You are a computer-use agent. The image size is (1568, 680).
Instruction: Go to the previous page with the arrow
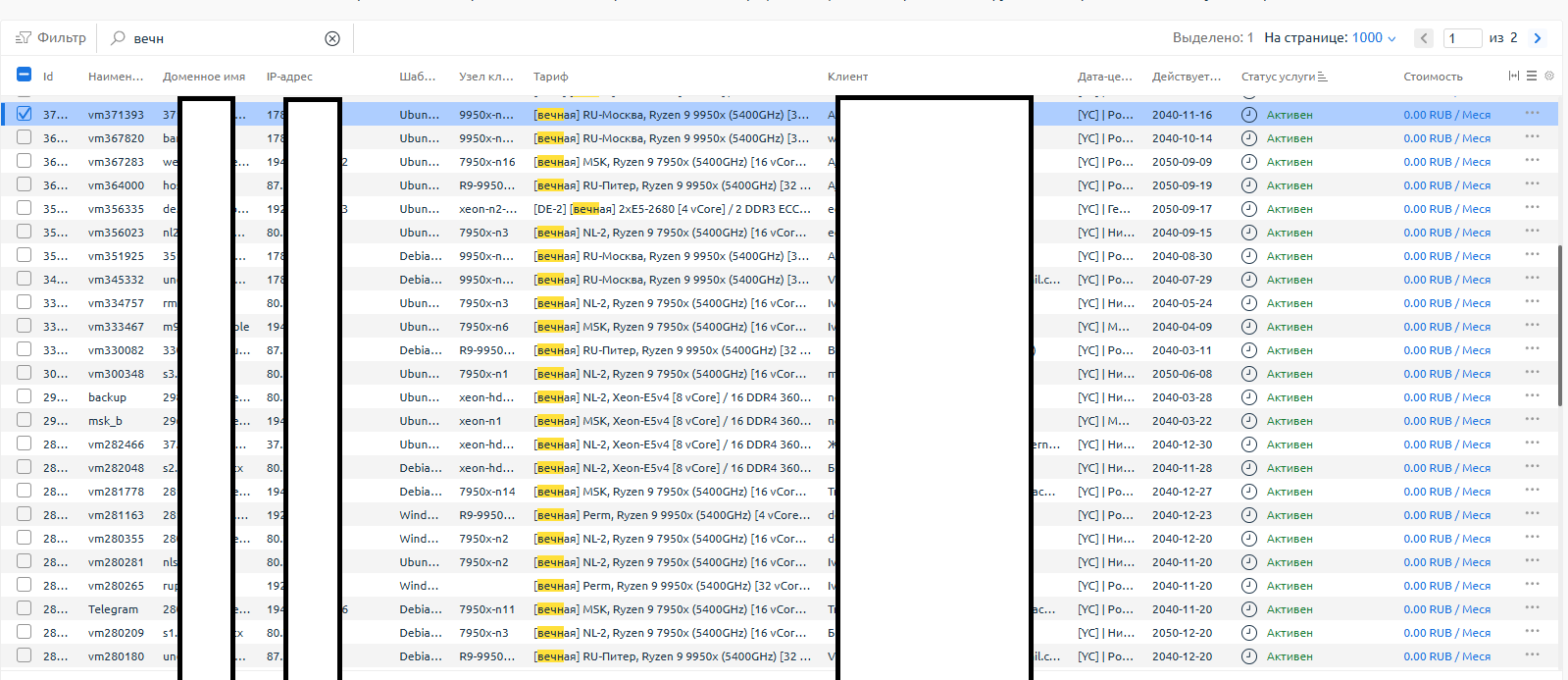(1424, 38)
